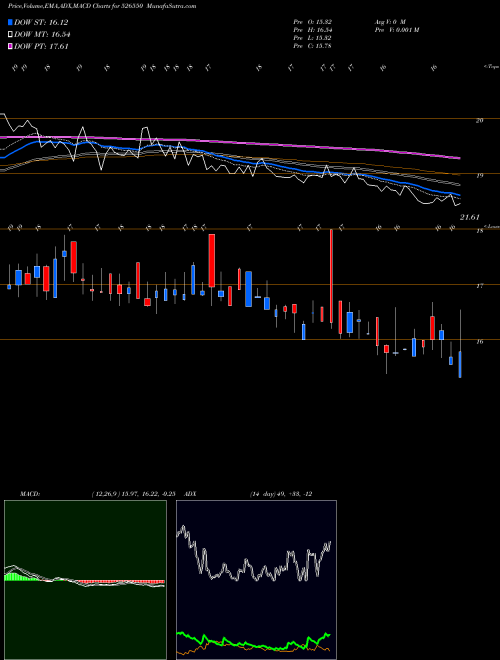The image size is (500, 660).
Task: Click the blue DOW ST legend swatch
Action: click(x=10, y=22)
